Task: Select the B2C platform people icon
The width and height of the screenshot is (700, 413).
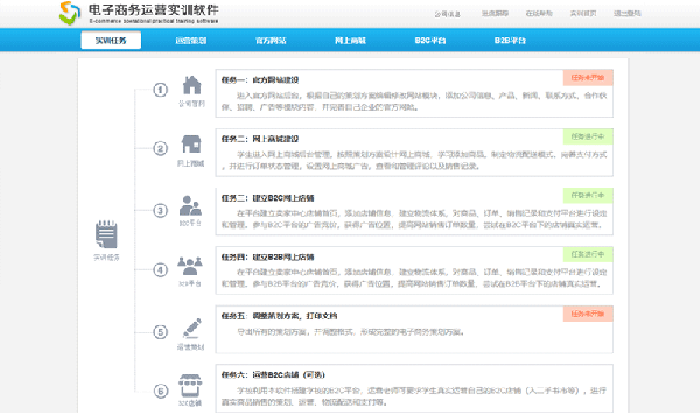Action: coord(191,206)
